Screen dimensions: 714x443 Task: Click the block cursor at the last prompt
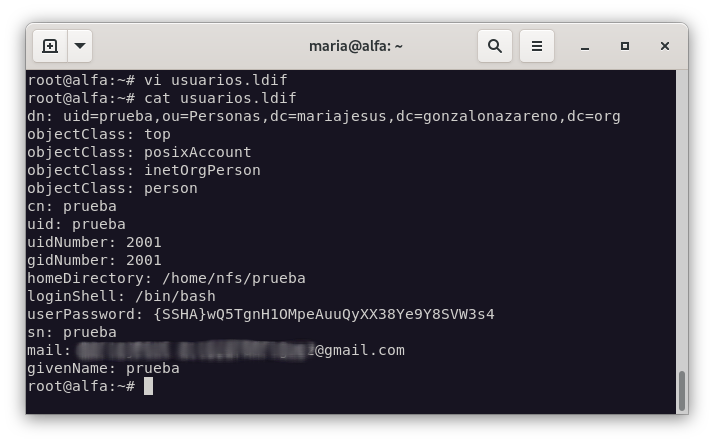point(148,386)
